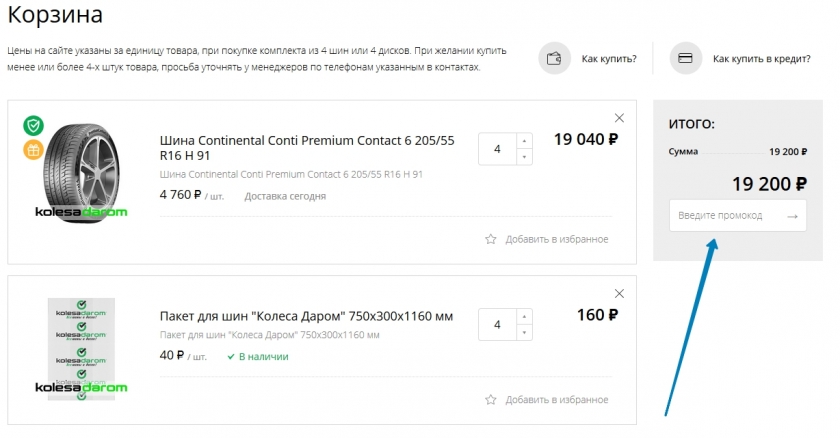The width and height of the screenshot is (840, 438).
Task: Click the star icon for Continental tire
Action: click(491, 239)
